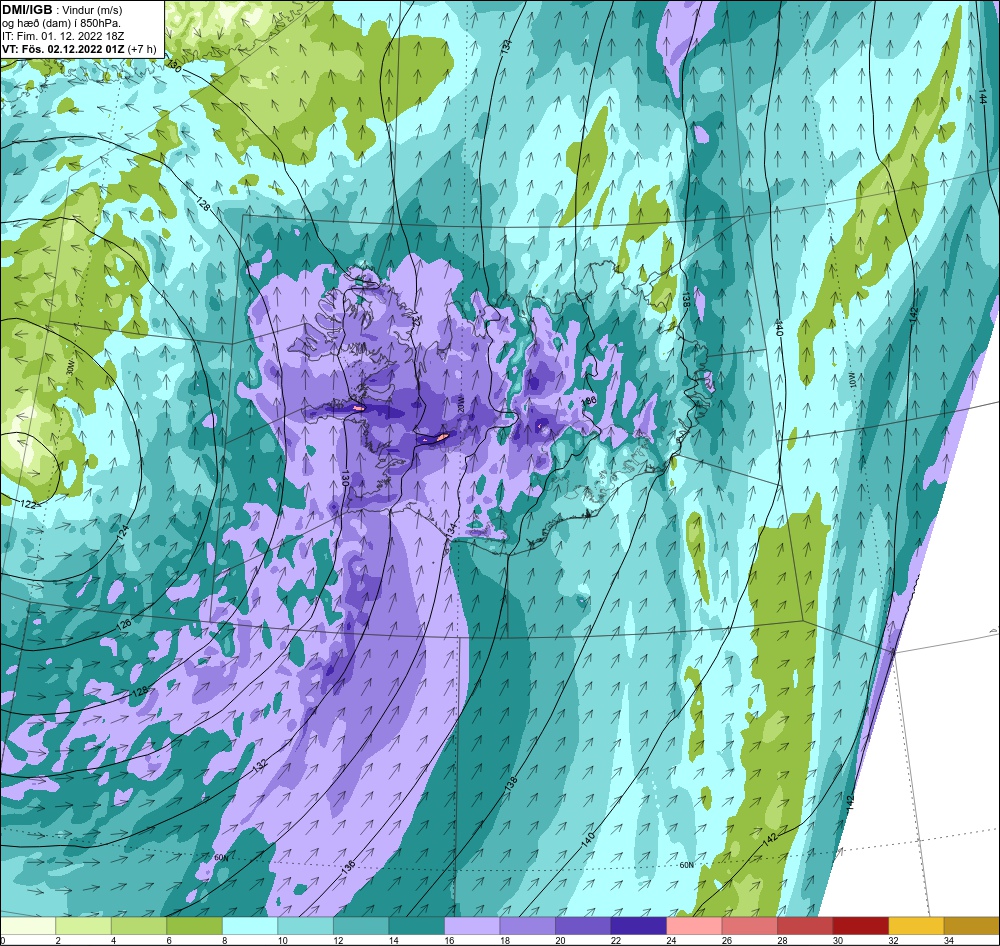
Task: Click the 24–26 m/s pink legend swatch
Action: 694,925
